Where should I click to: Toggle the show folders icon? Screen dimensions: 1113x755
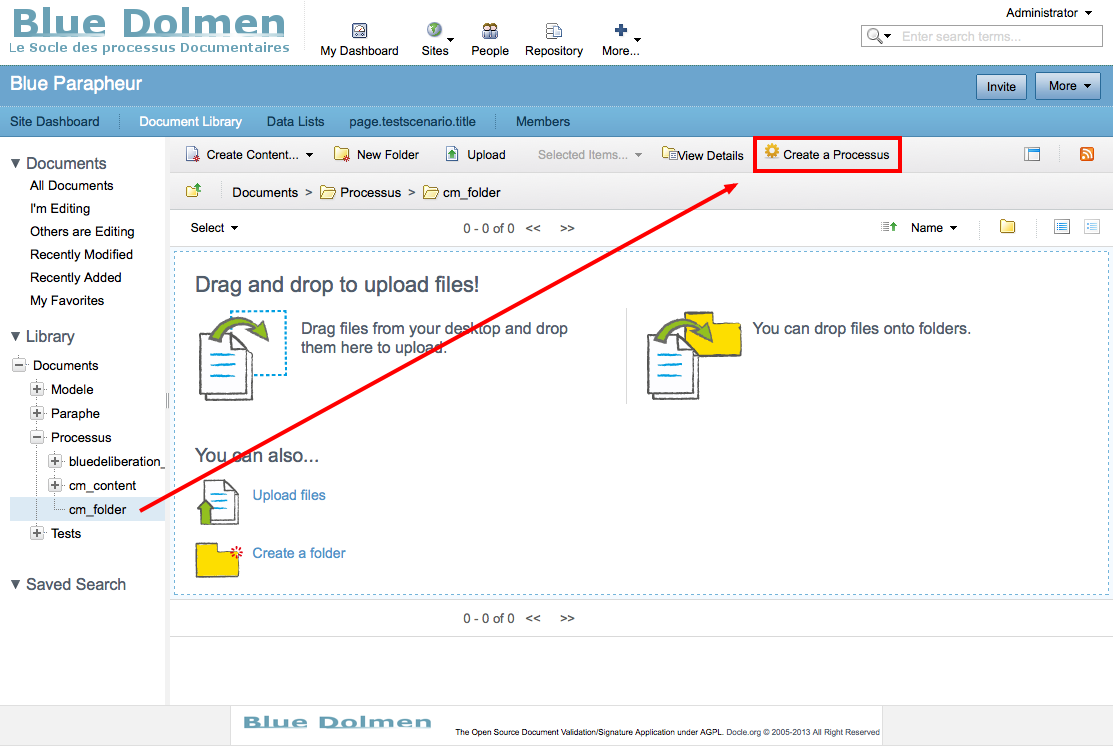[1007, 226]
